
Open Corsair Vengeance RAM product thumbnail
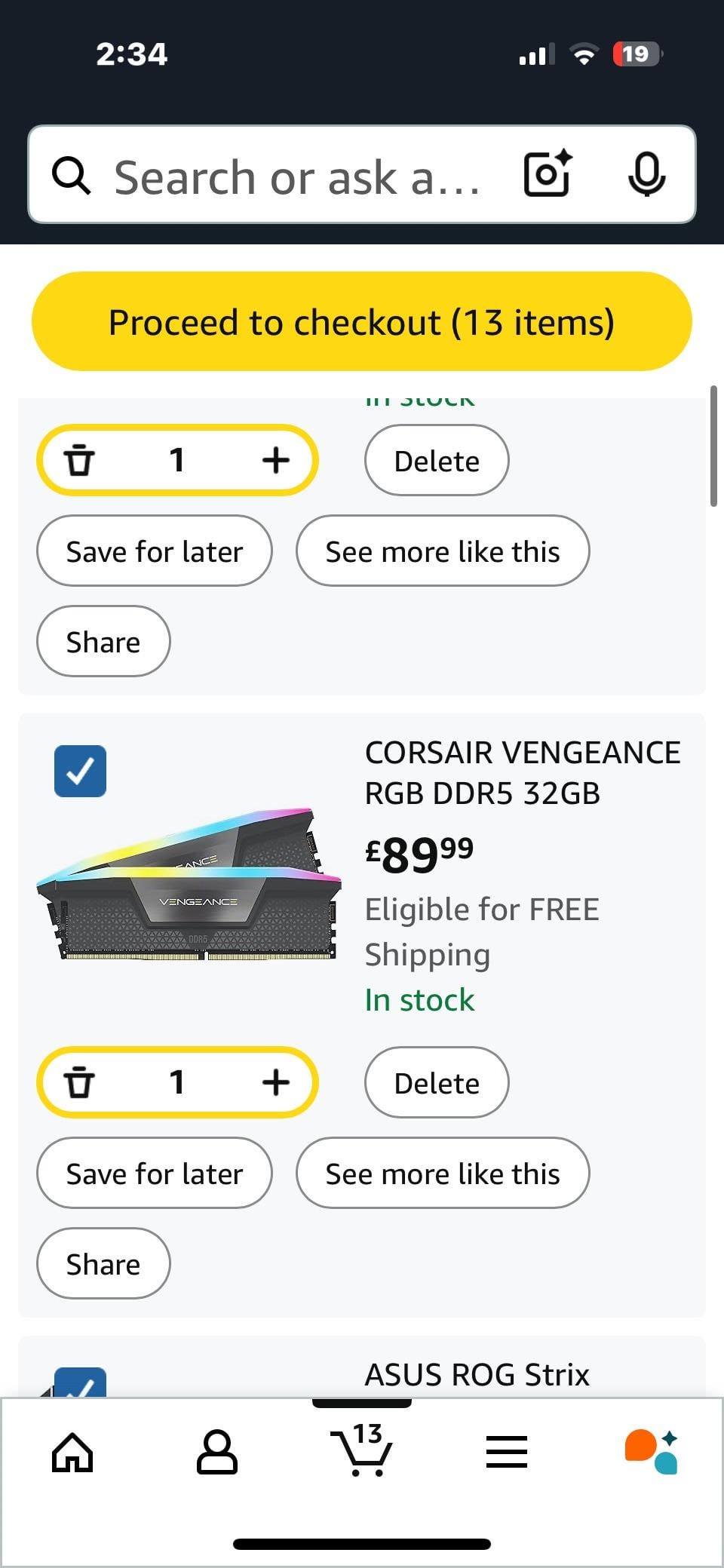189,884
